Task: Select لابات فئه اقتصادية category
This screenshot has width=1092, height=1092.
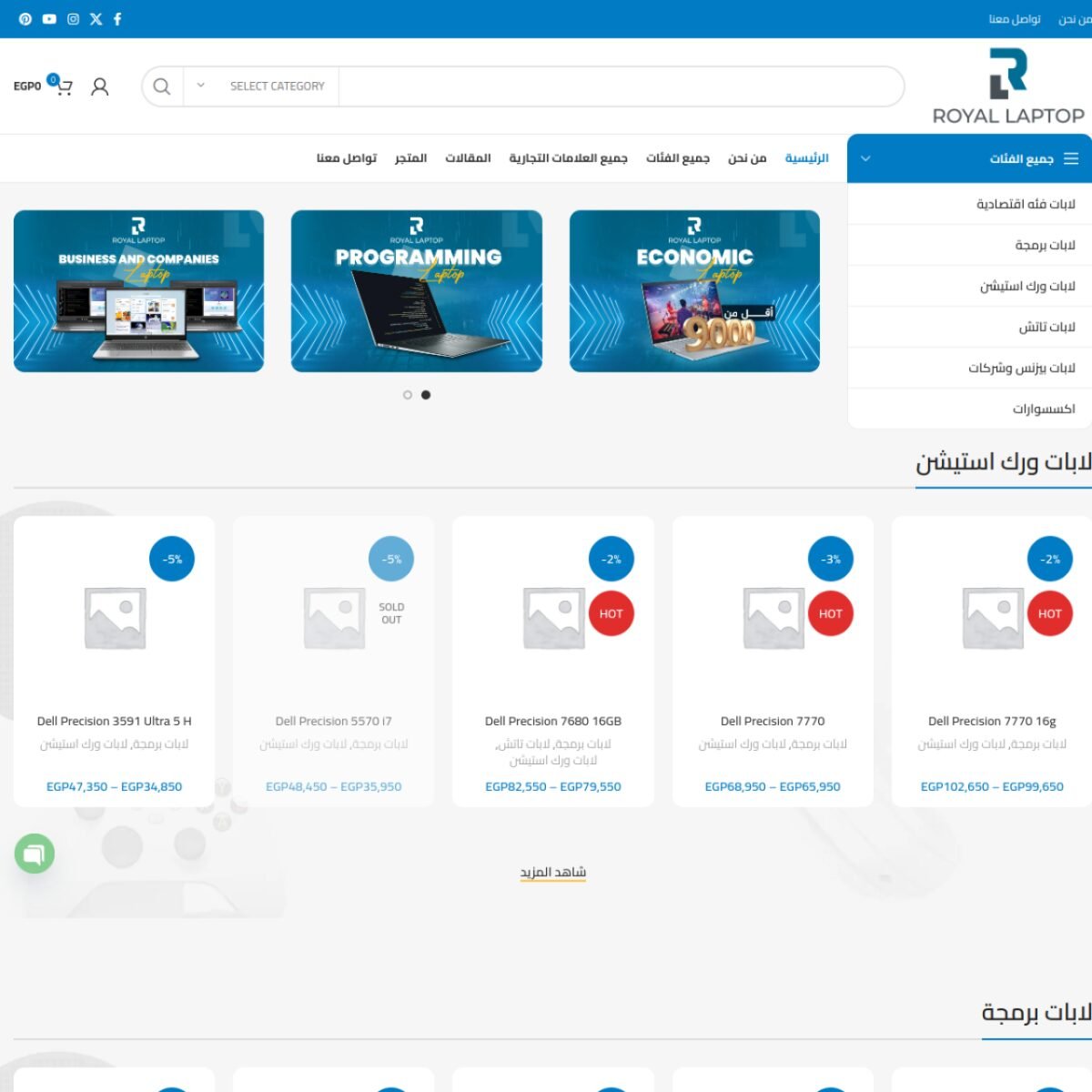Action: coord(969,204)
